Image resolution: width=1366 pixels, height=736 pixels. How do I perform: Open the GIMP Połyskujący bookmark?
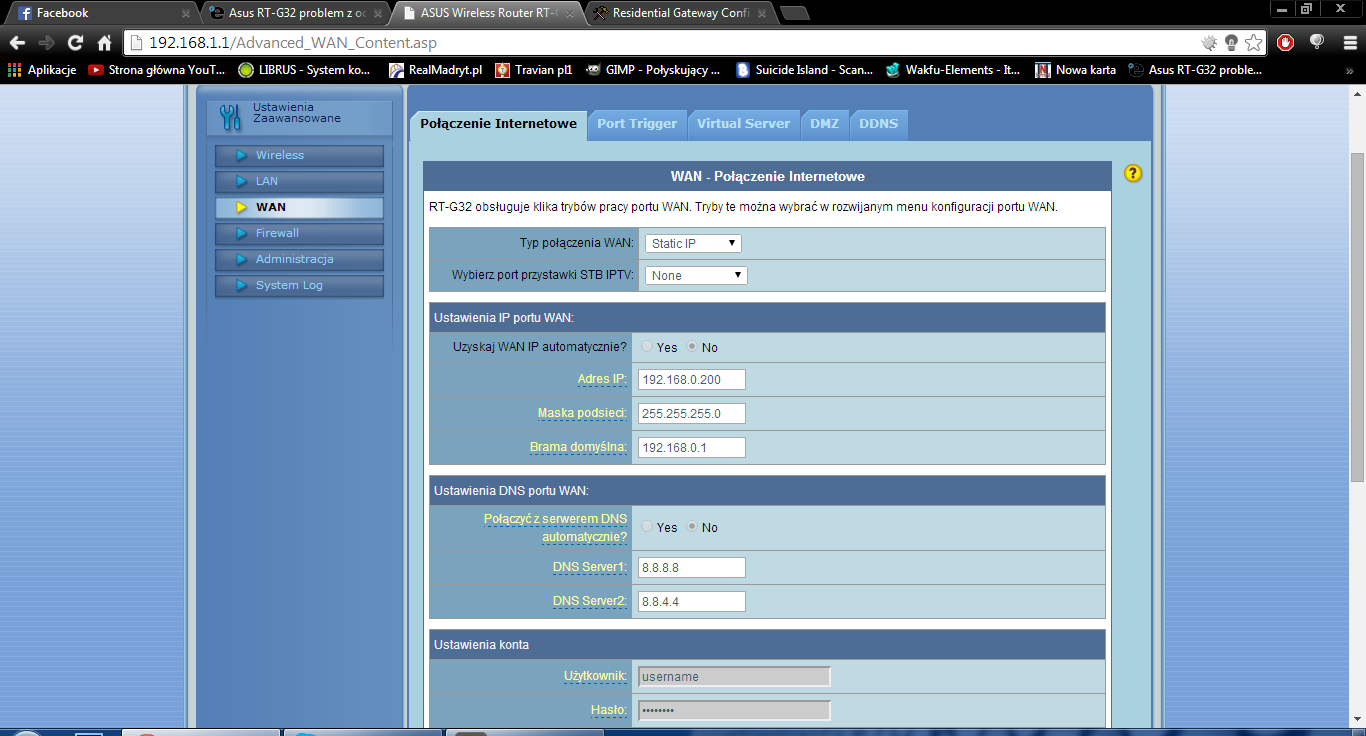pyautogui.click(x=653, y=70)
